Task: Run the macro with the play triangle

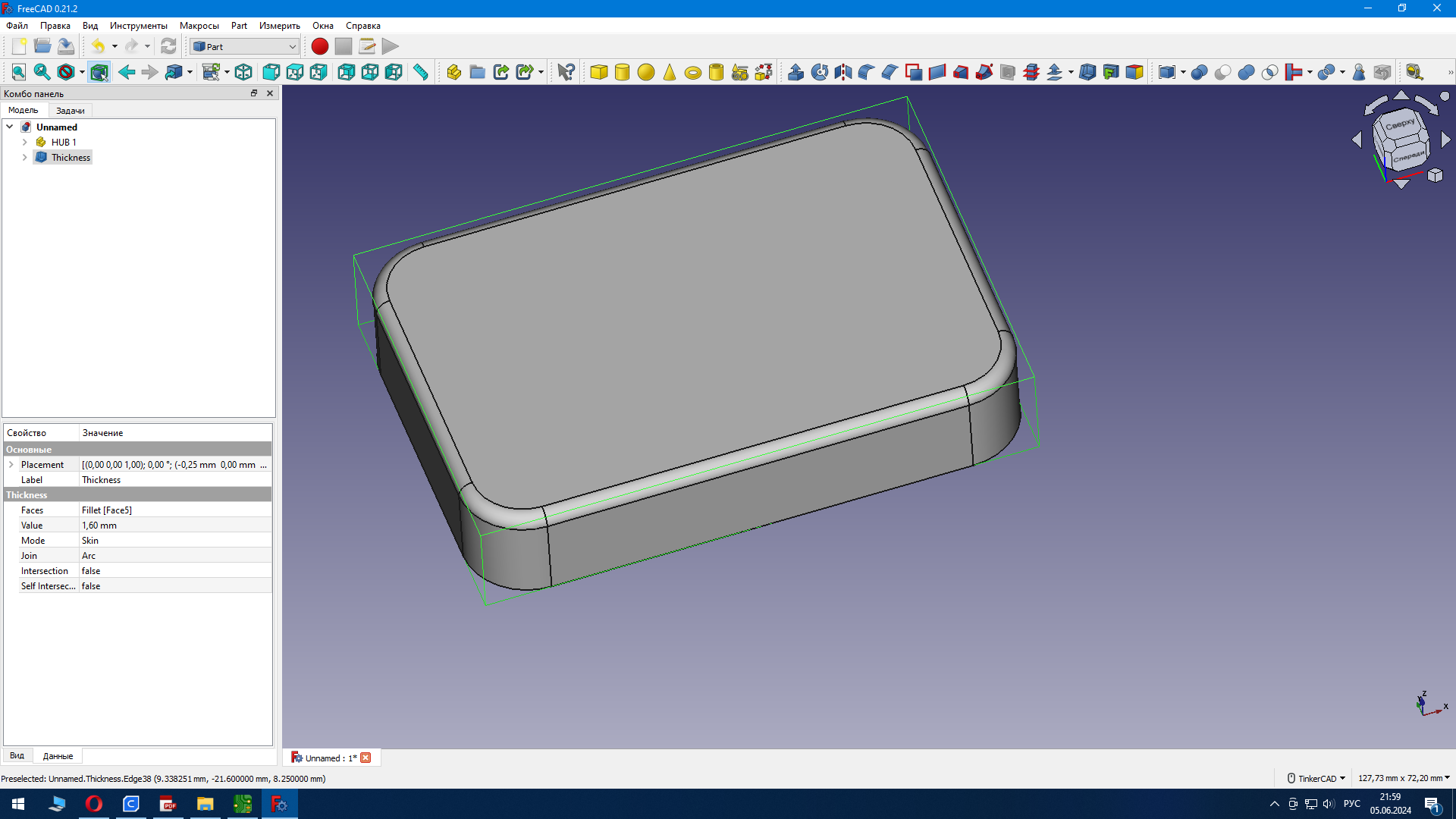Action: click(391, 46)
